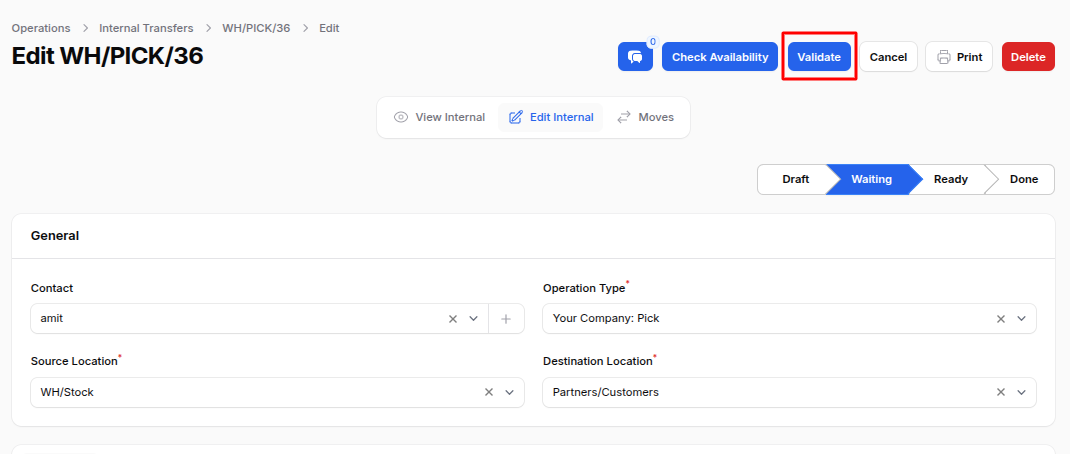Click the red Delete button
Viewport: 1070px width, 454px height.
coord(1028,57)
